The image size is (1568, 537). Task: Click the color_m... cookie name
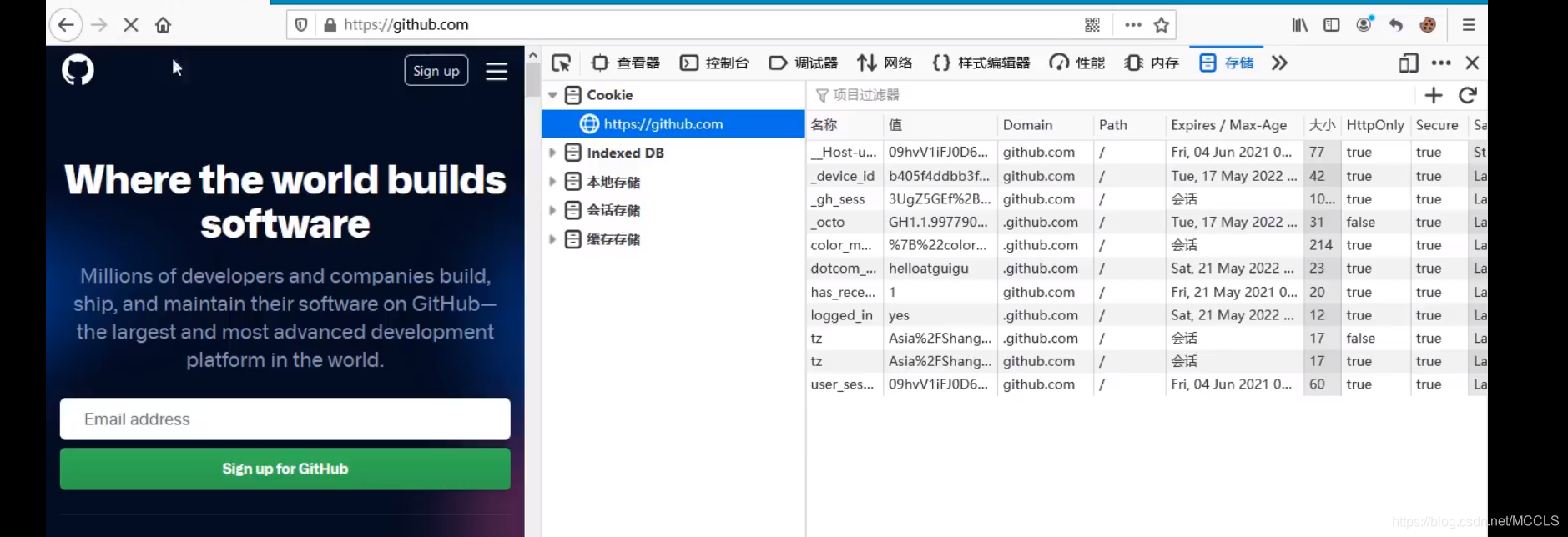841,245
